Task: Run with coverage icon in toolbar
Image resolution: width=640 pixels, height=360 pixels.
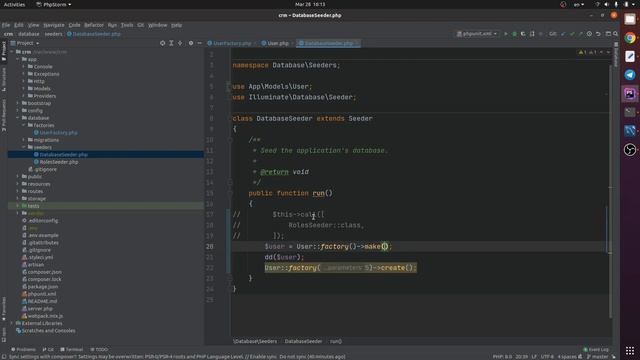Action: pos(523,34)
